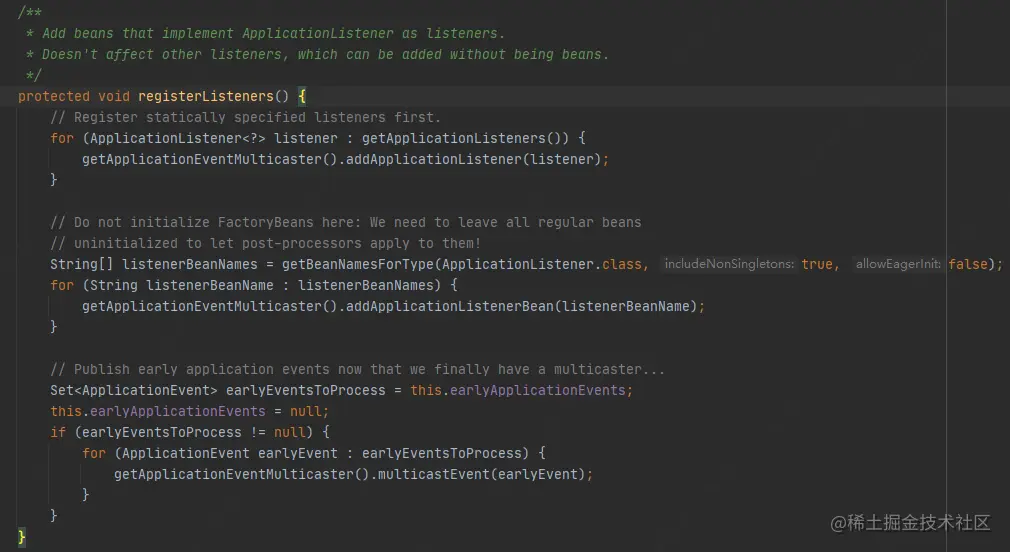The width and height of the screenshot is (1010, 552).
Task: Click highlighted opening brace after registerListeners()
Action: click(302, 96)
